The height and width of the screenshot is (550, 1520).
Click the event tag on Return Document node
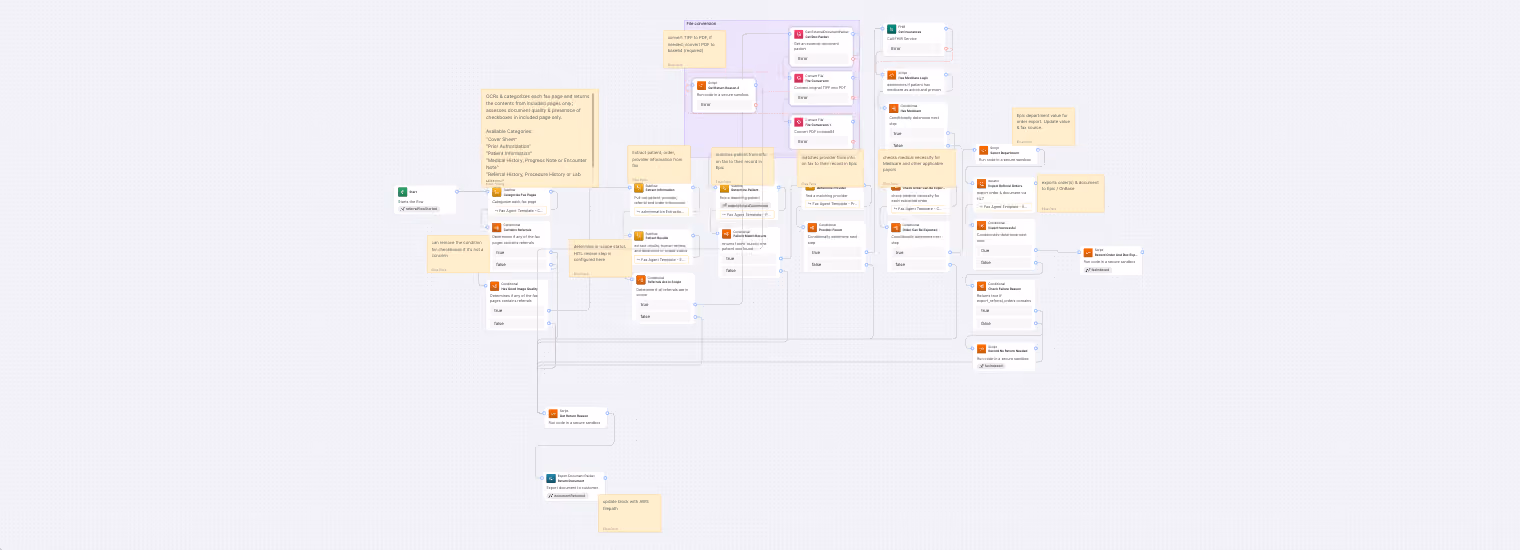click(566, 495)
